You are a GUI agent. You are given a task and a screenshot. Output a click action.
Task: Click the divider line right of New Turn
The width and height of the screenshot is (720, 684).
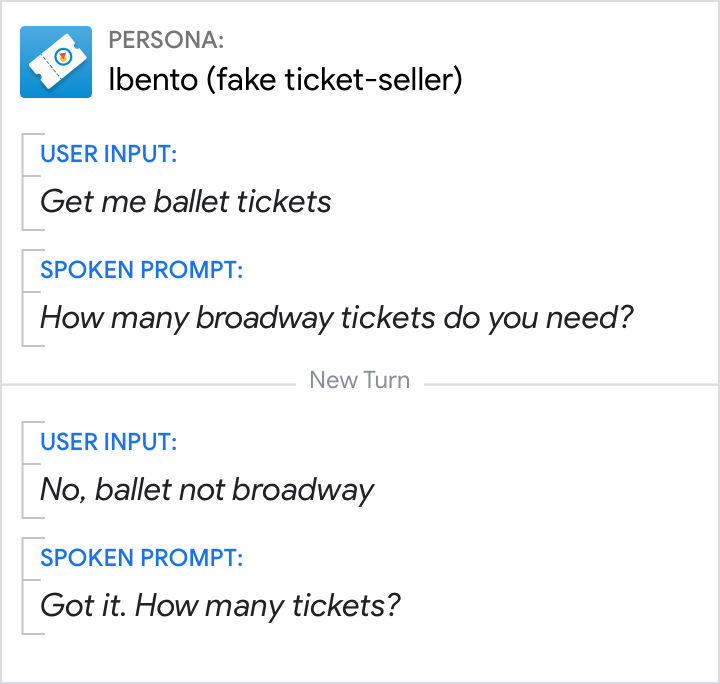click(x=570, y=382)
